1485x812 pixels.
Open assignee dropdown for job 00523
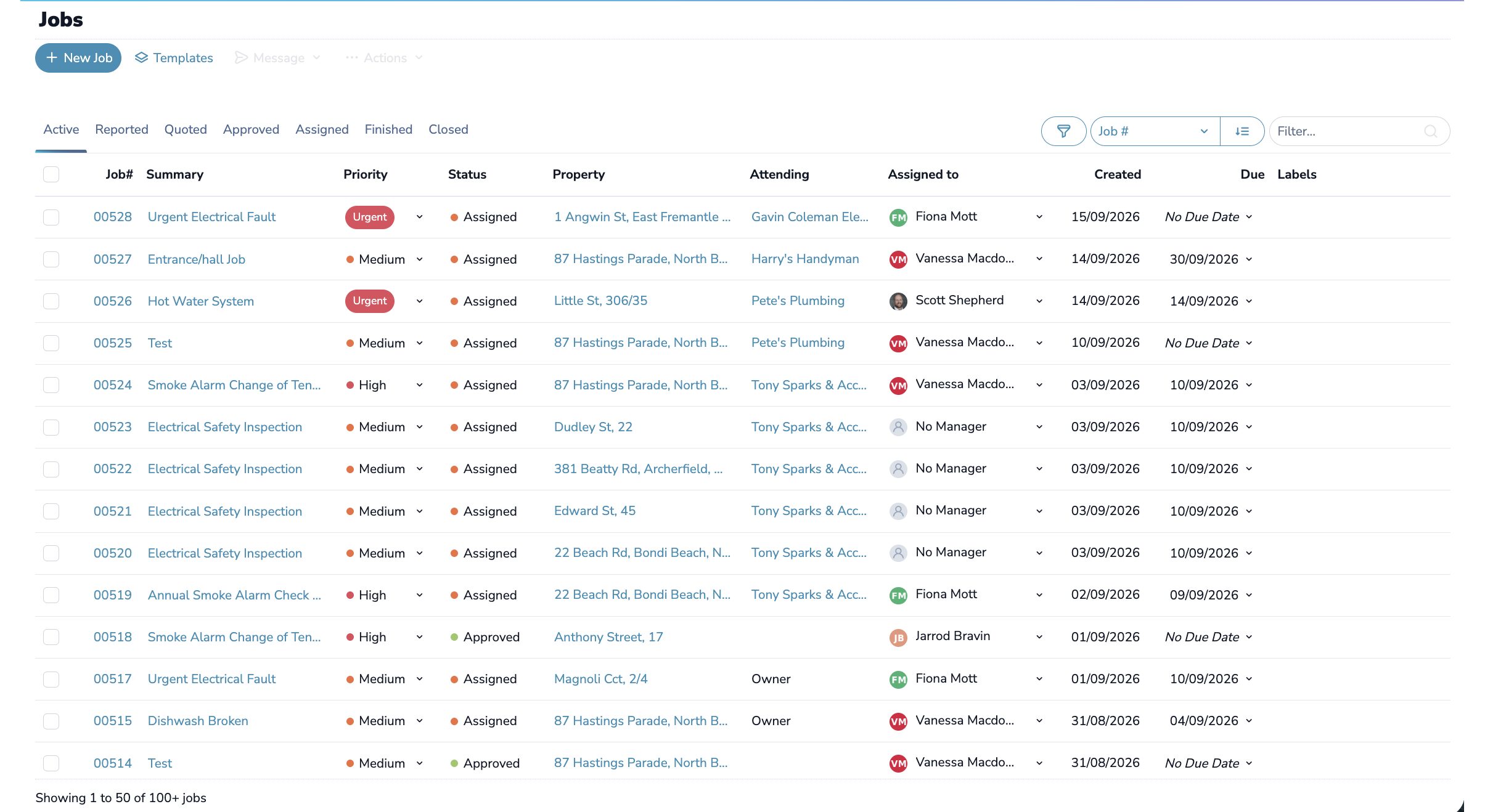1039,427
